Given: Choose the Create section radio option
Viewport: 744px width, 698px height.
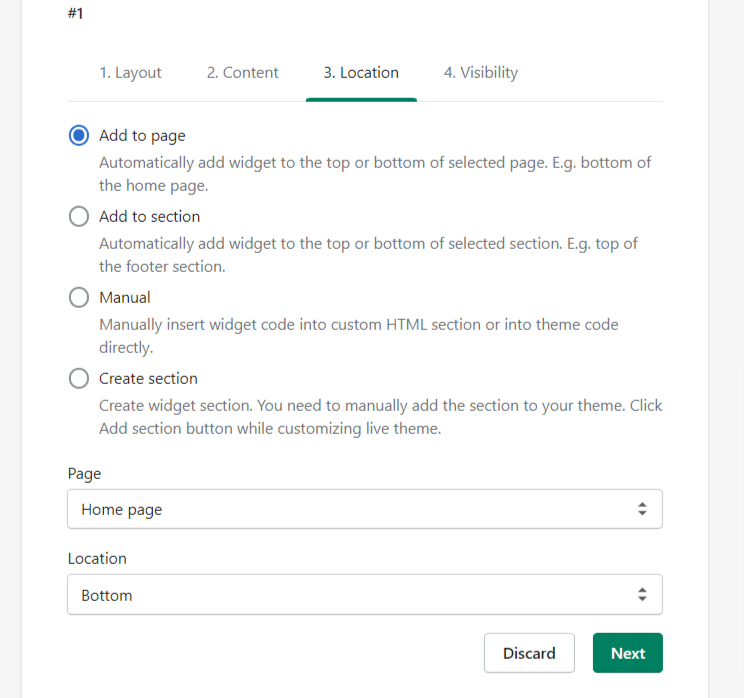Looking at the screenshot, I should (79, 379).
